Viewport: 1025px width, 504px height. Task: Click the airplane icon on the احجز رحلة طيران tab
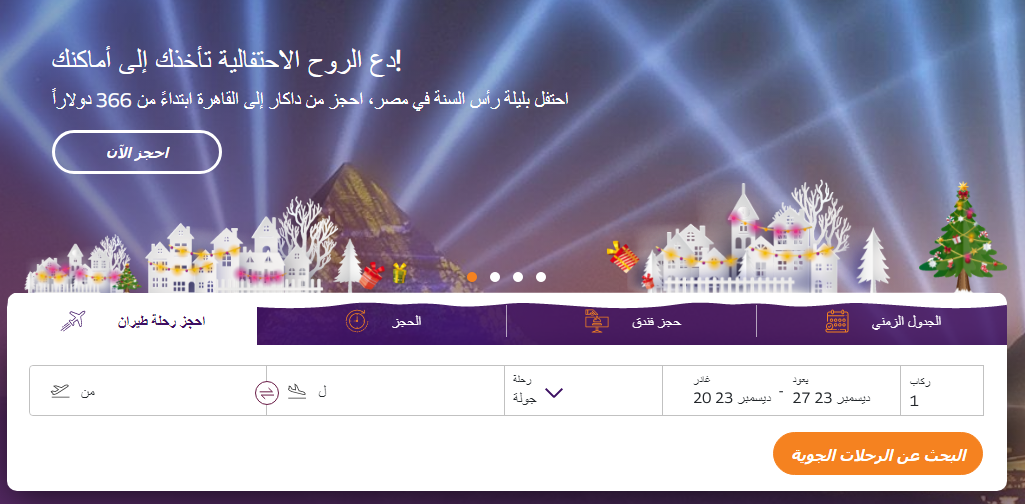(x=73, y=321)
